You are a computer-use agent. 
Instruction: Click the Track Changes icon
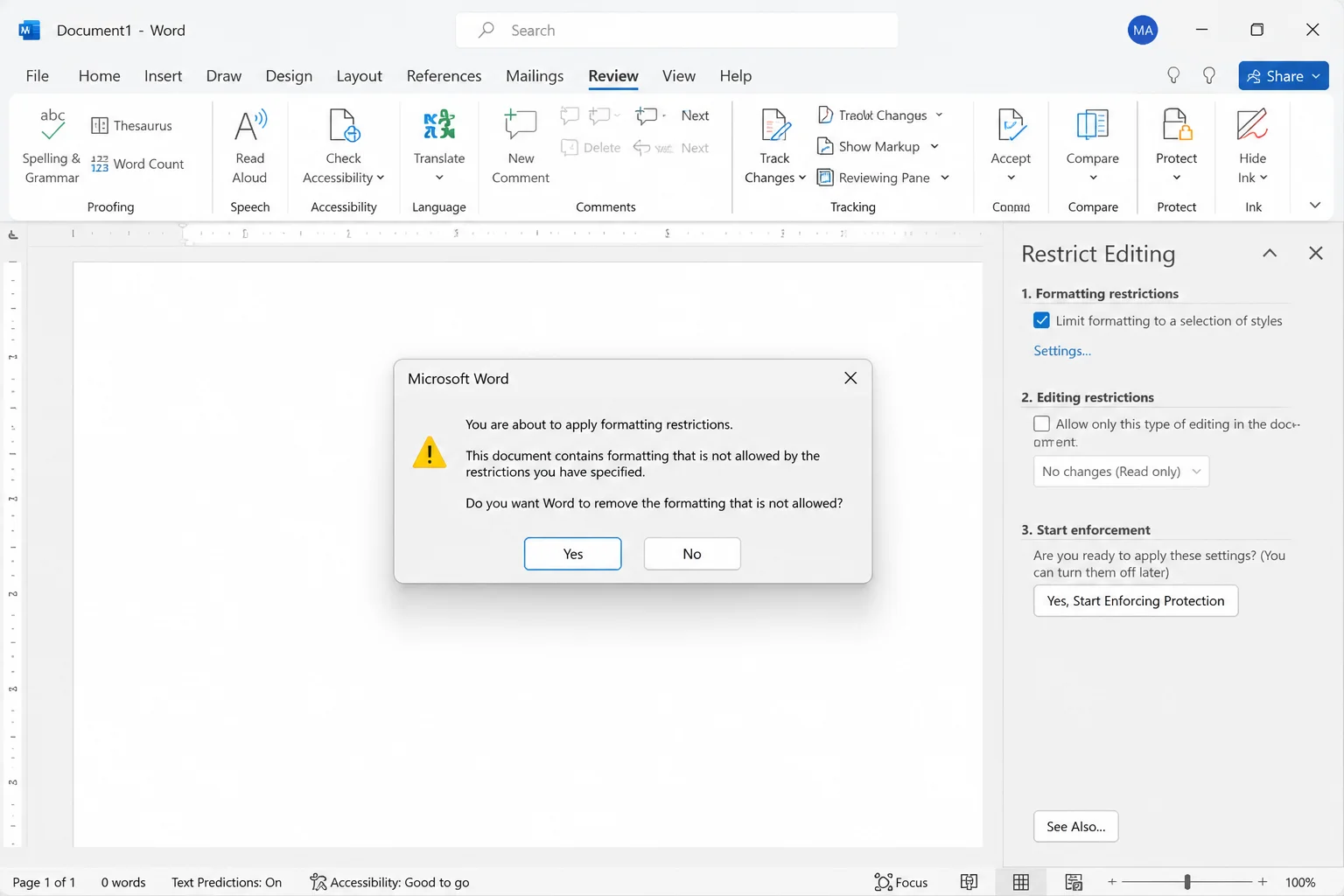[x=775, y=126]
